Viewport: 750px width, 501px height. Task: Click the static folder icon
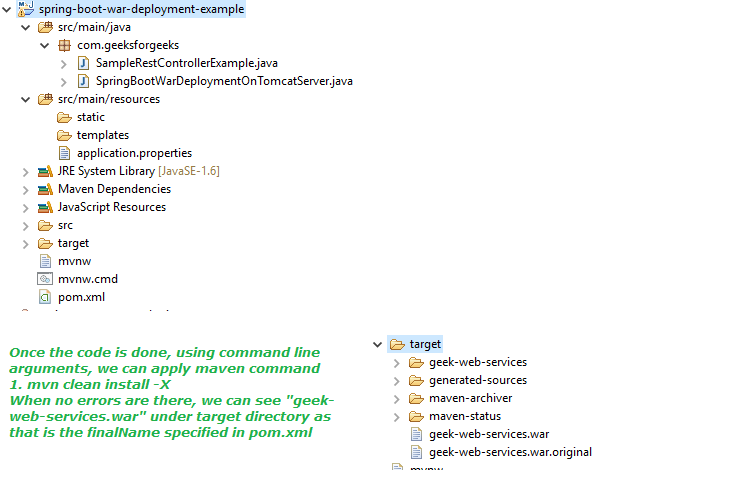point(64,117)
